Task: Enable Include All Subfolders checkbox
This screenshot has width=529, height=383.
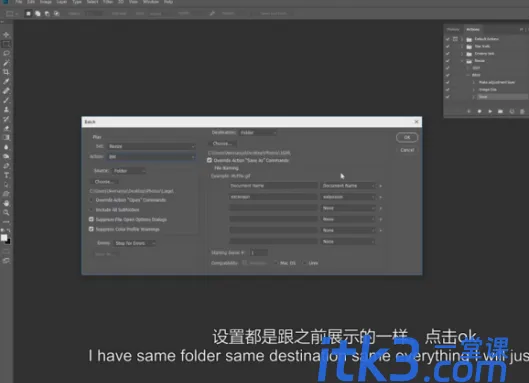Action: pos(91,210)
